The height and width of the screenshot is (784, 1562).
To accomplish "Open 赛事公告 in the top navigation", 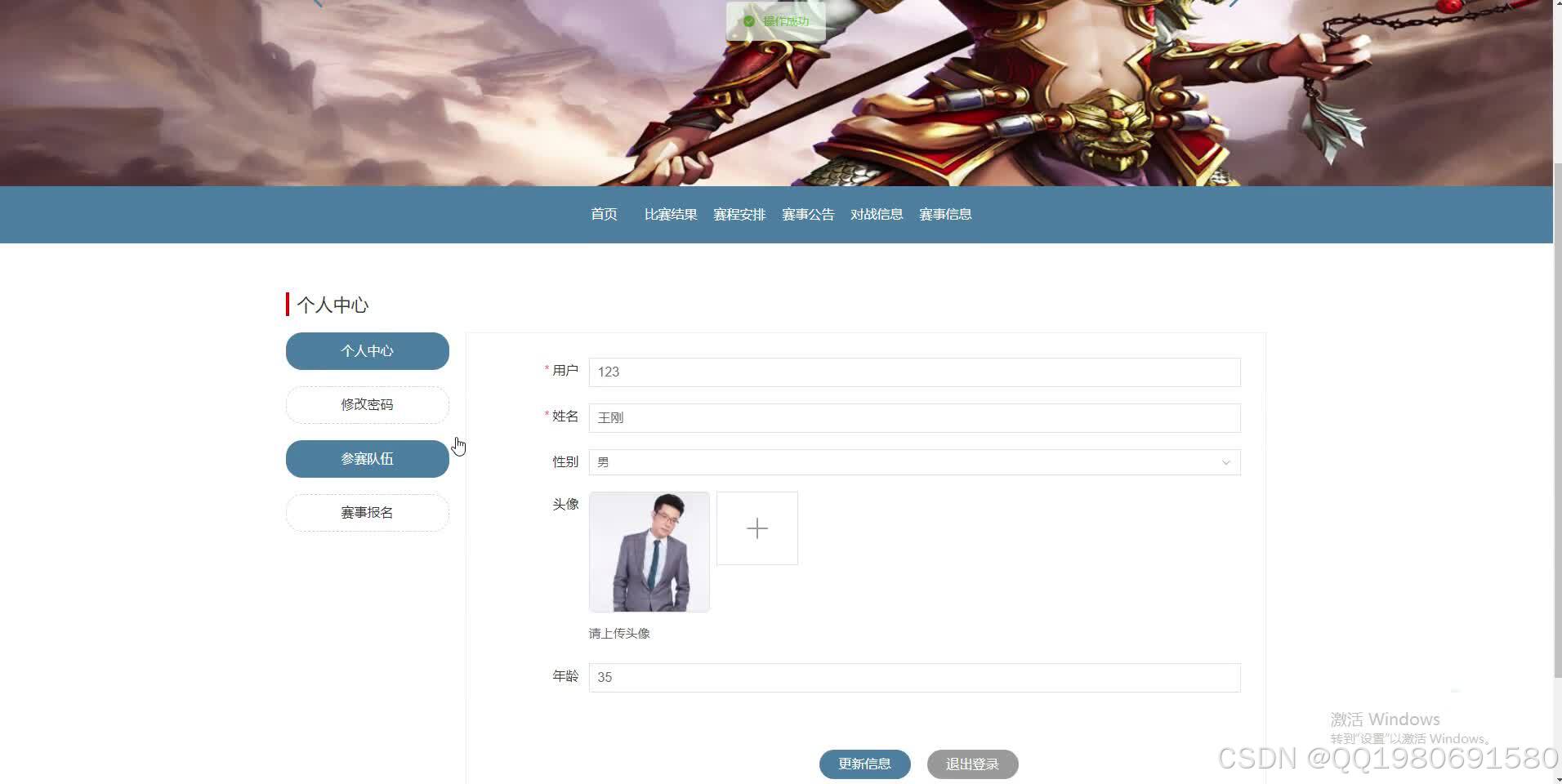I will point(808,214).
